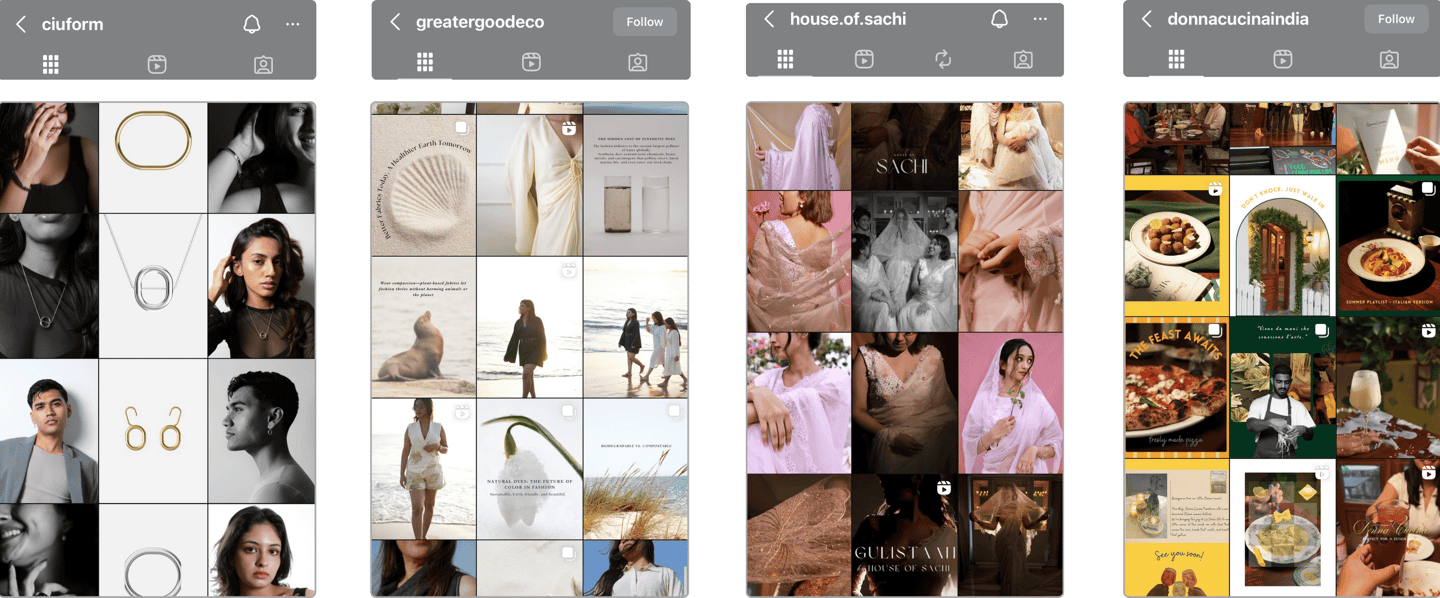
Task: Click the donnacucinaindia username title
Action: click(x=1238, y=19)
